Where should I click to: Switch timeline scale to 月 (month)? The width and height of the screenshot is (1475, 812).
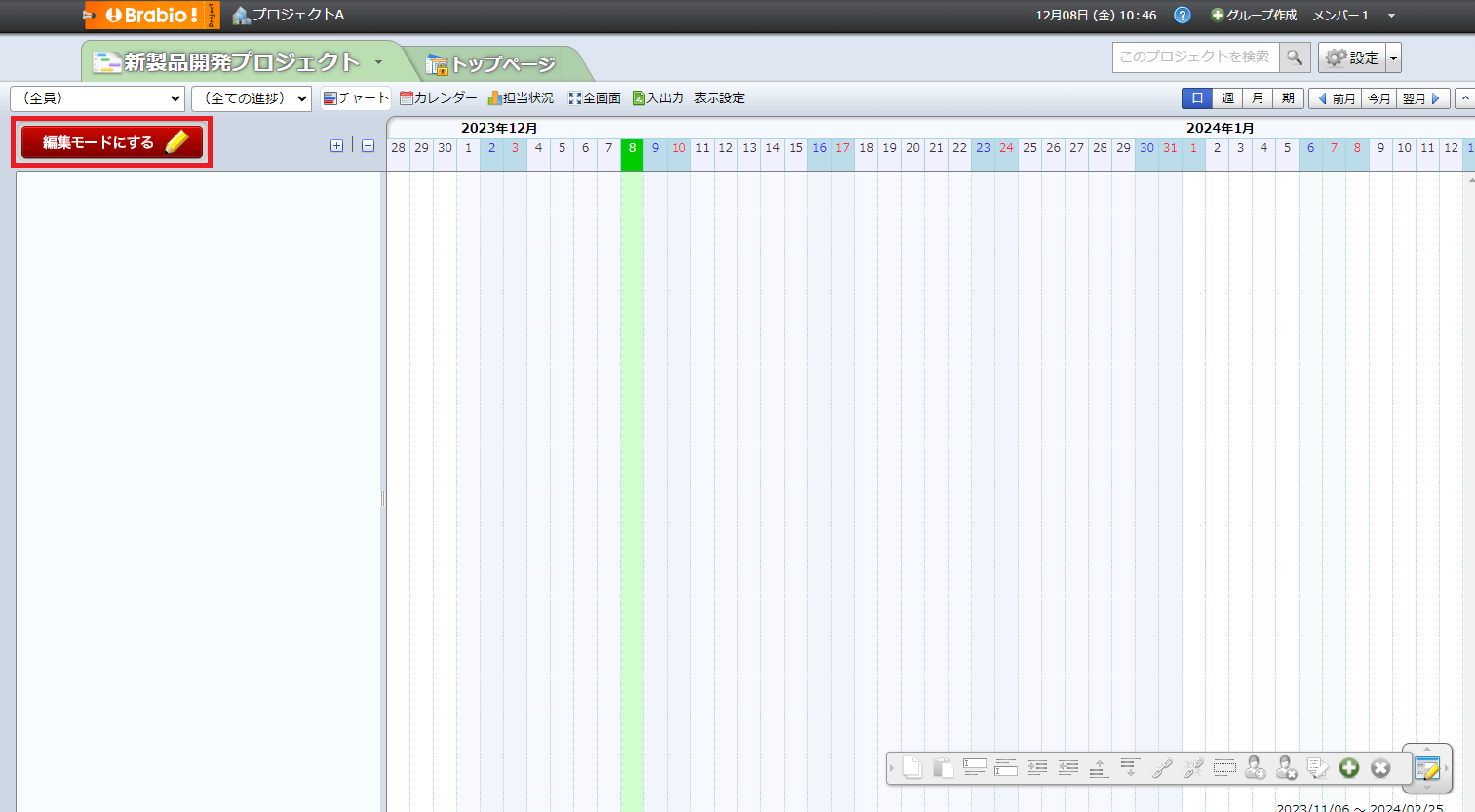pos(1258,98)
